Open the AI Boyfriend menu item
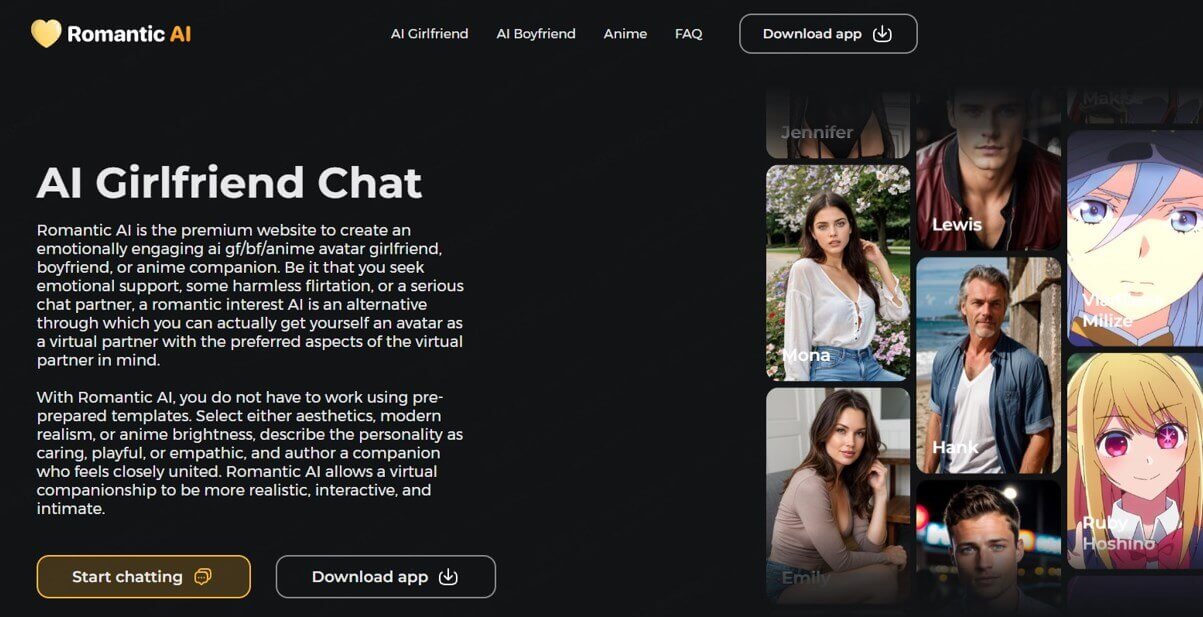The height and width of the screenshot is (617, 1203). click(536, 34)
